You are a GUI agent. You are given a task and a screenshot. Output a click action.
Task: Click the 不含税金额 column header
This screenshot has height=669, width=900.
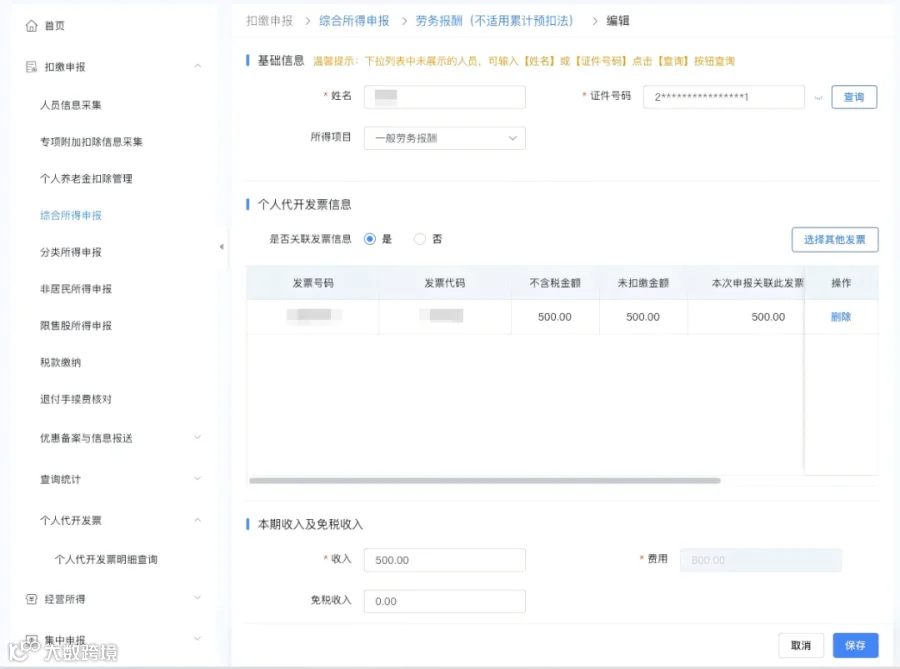[x=555, y=283]
